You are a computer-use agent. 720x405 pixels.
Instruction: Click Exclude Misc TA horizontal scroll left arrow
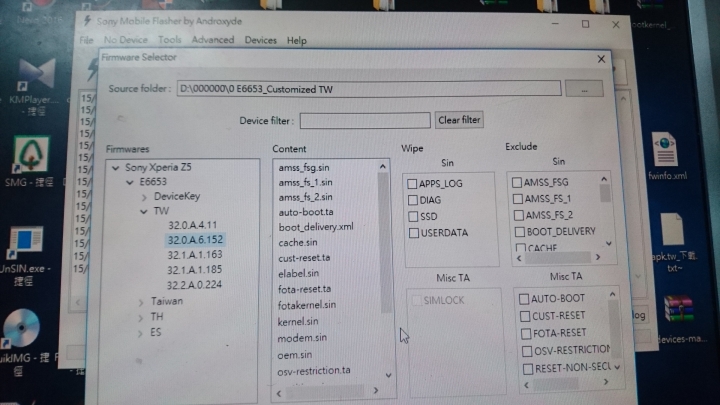point(526,385)
